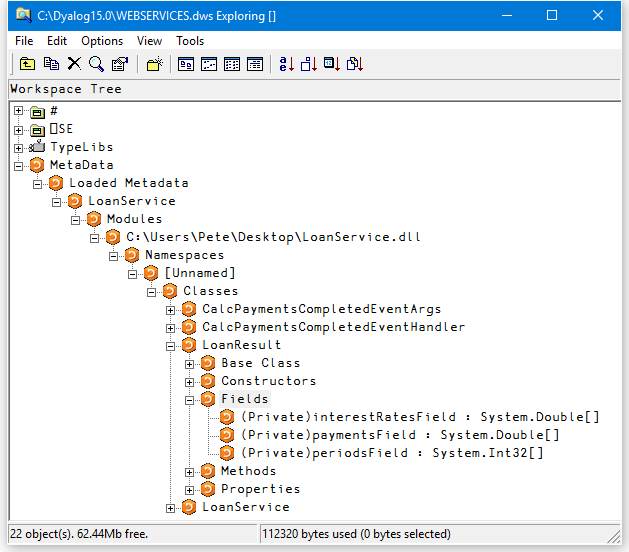
Task: Click the Properties toolbar icon
Action: pyautogui.click(x=120, y=64)
